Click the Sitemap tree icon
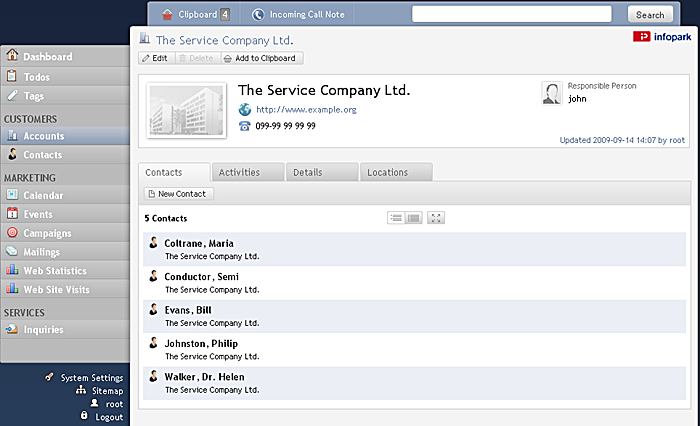This screenshot has width=700, height=426. (81, 390)
